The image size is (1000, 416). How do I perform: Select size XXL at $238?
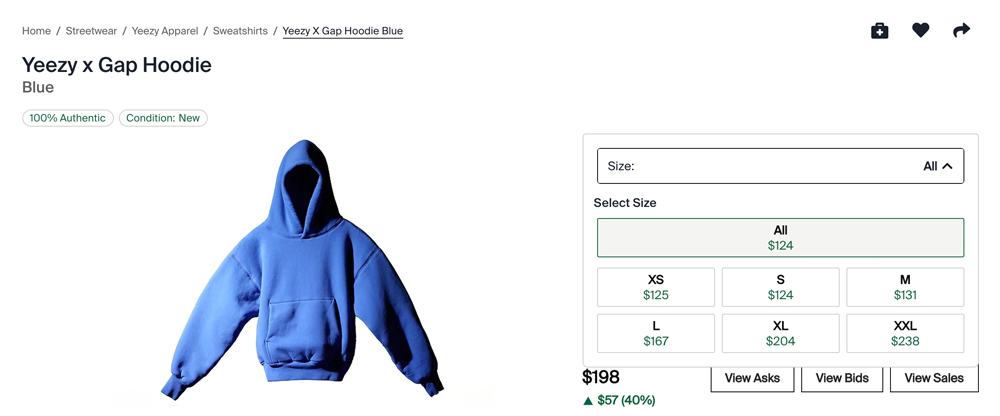click(905, 334)
